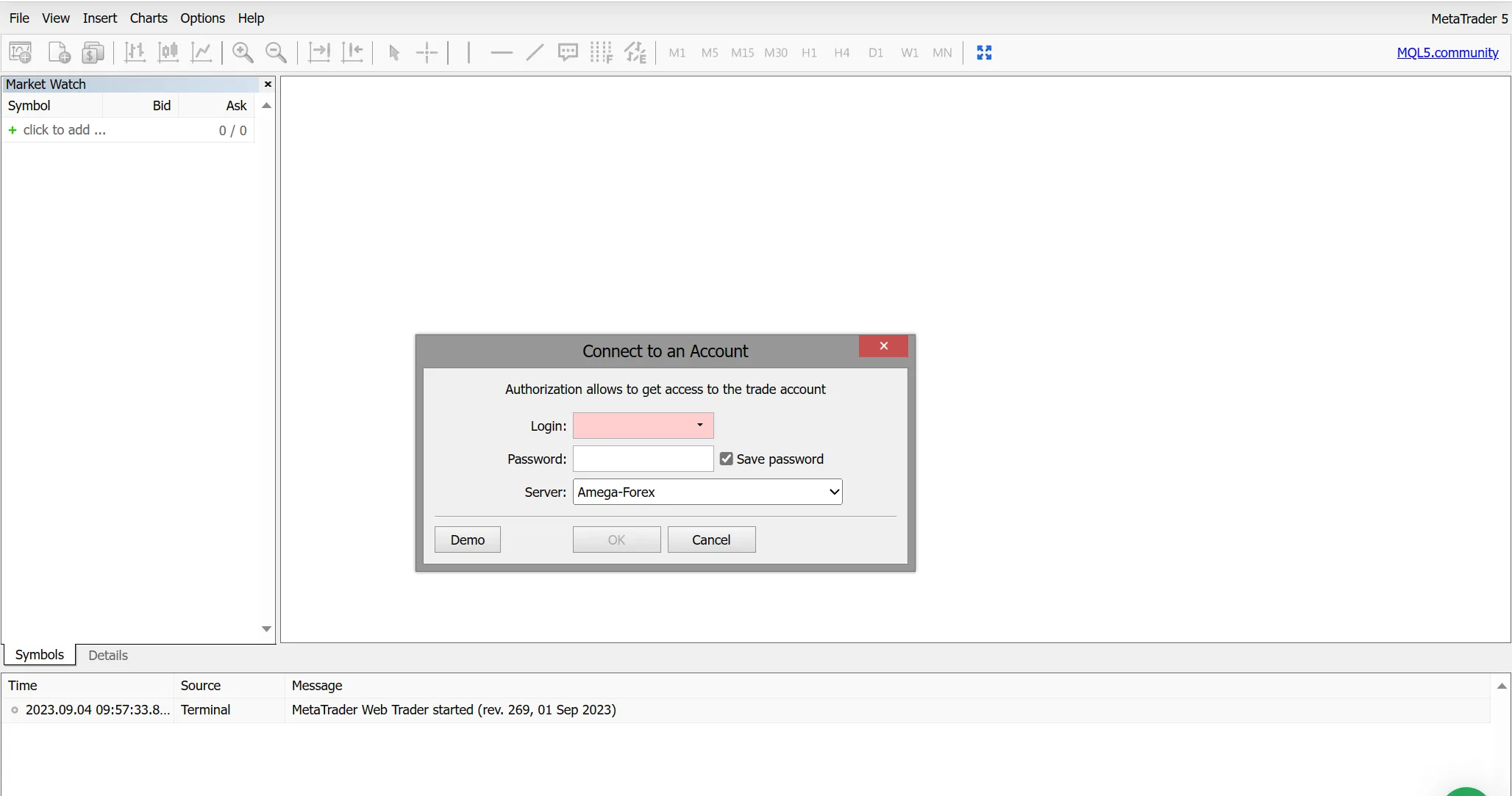Click Market Watch scroll down arrow
1512x796 pixels.
266,629
